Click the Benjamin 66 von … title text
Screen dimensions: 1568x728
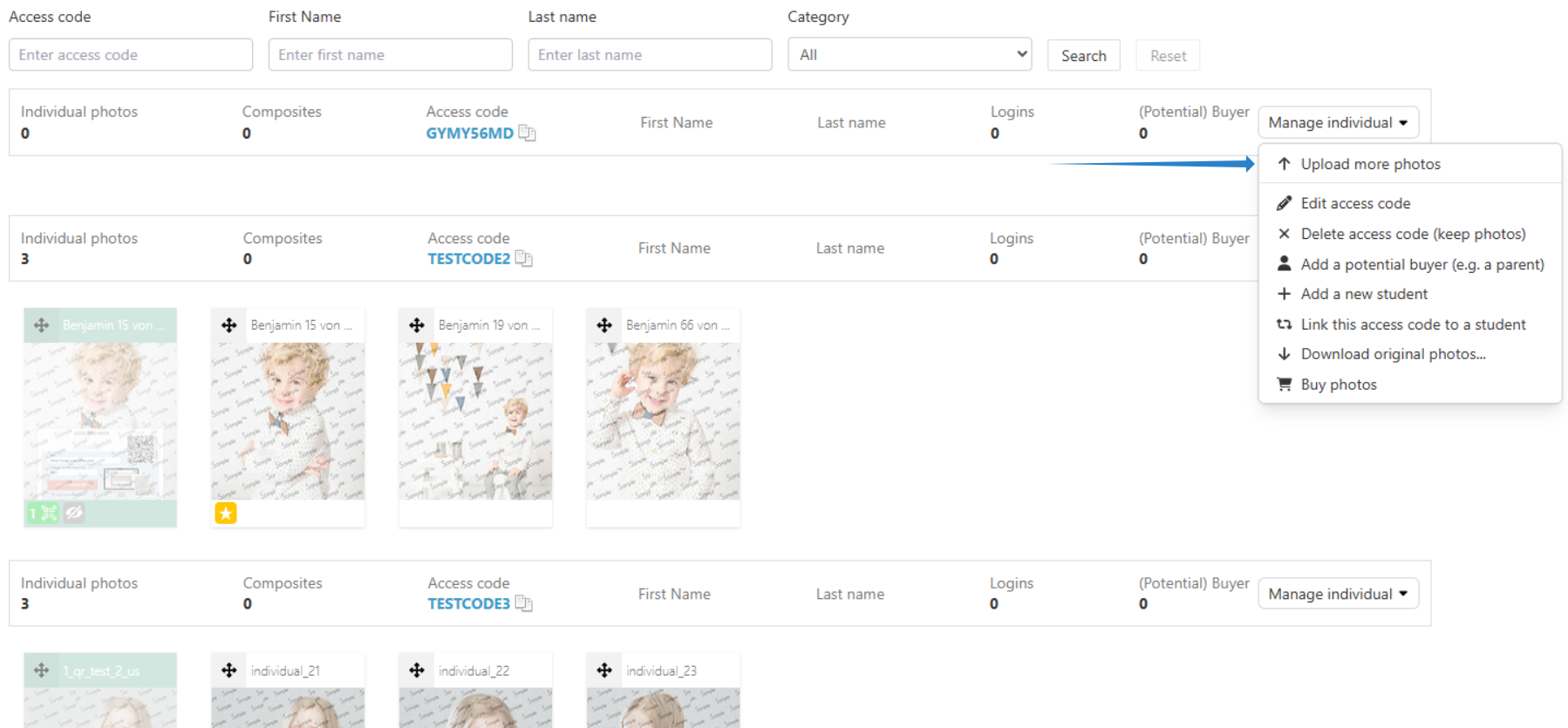[x=678, y=325]
